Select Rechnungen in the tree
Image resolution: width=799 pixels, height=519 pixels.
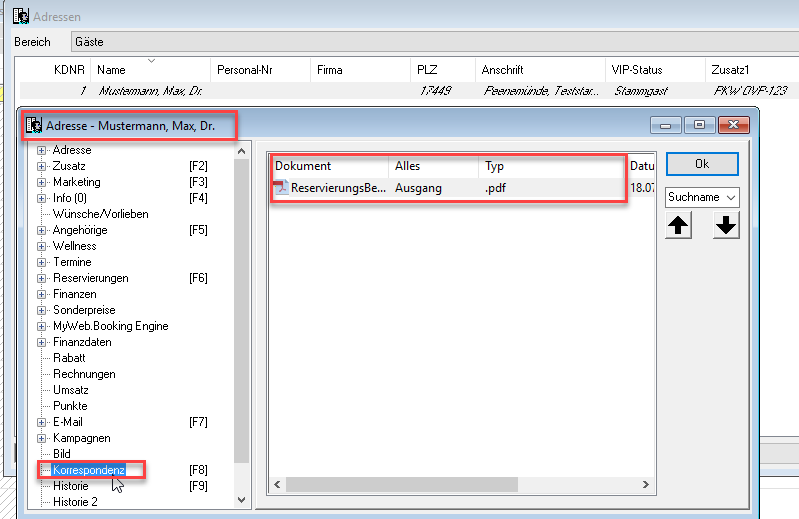click(84, 374)
